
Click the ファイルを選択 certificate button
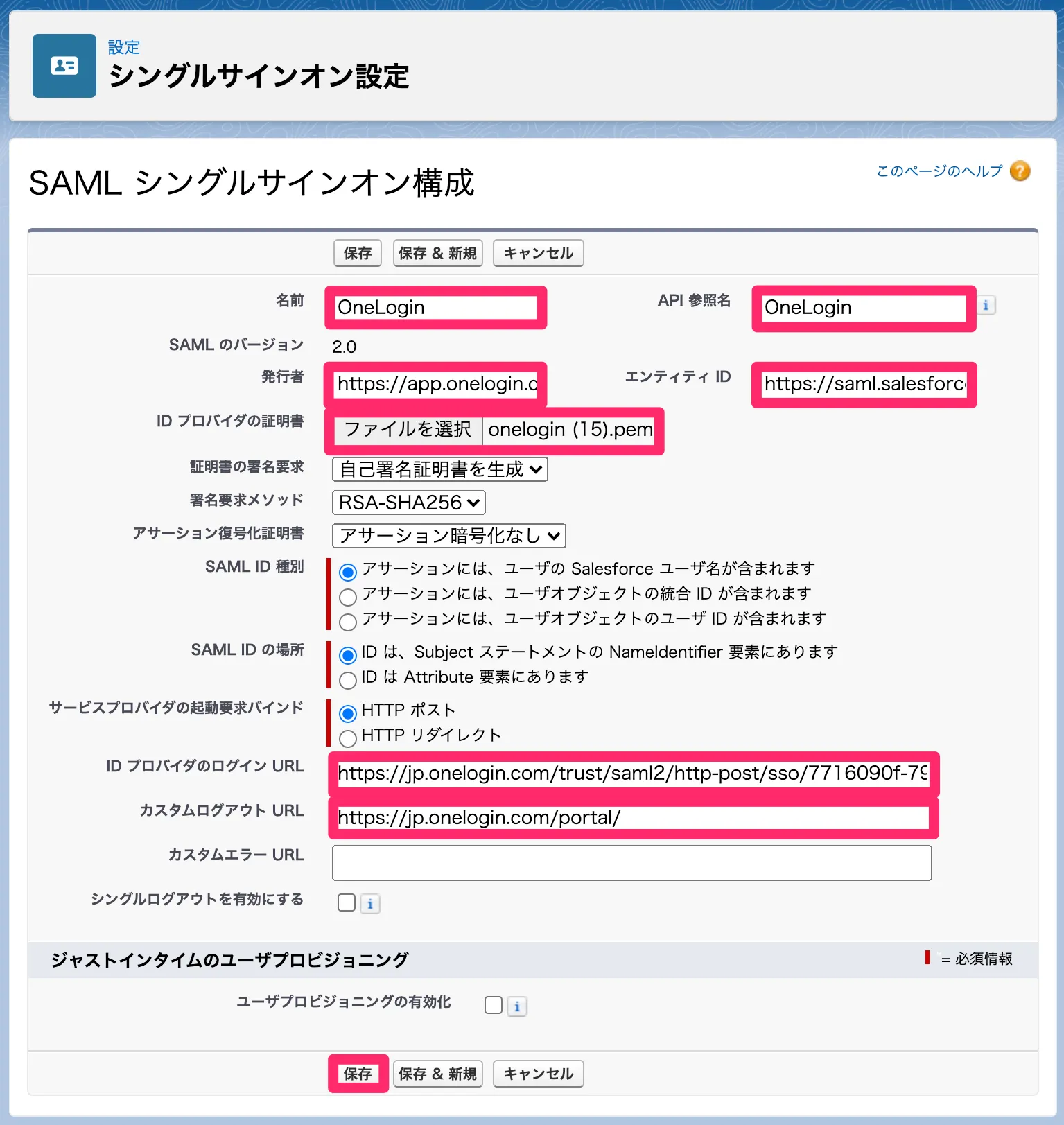[408, 430]
